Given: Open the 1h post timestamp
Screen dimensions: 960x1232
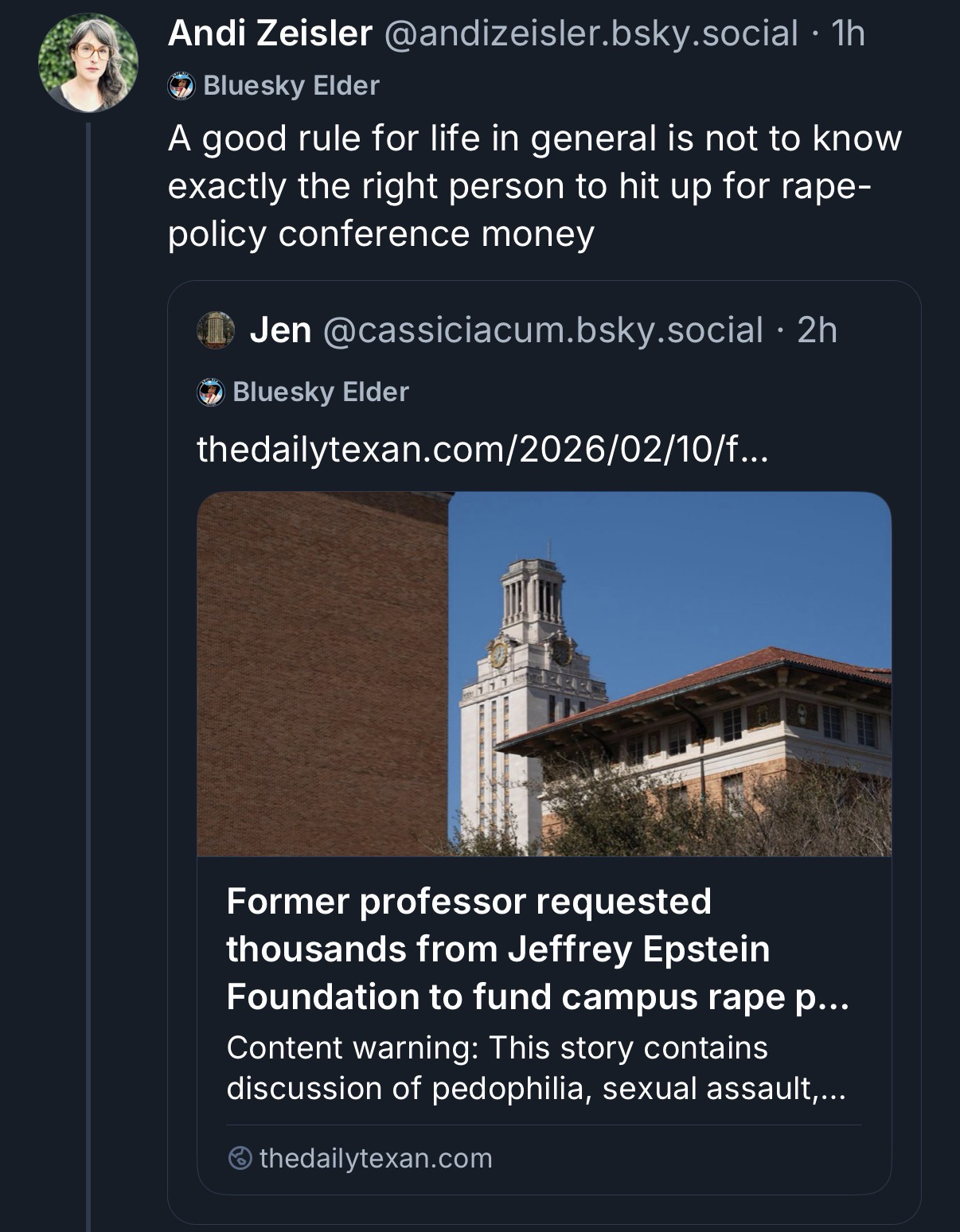Looking at the screenshot, I should 847,33.
